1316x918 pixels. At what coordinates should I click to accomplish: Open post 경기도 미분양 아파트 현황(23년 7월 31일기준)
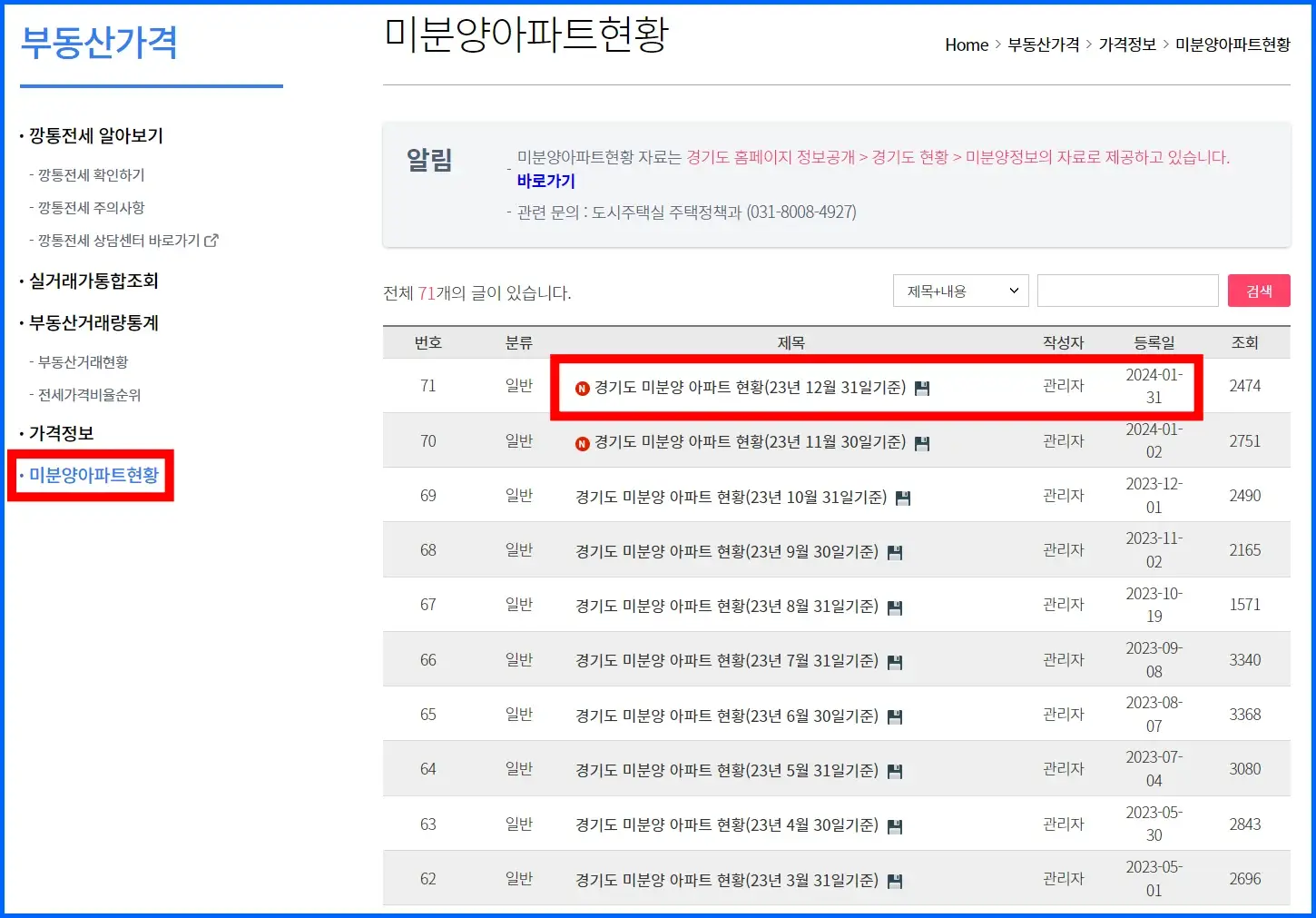tap(727, 661)
